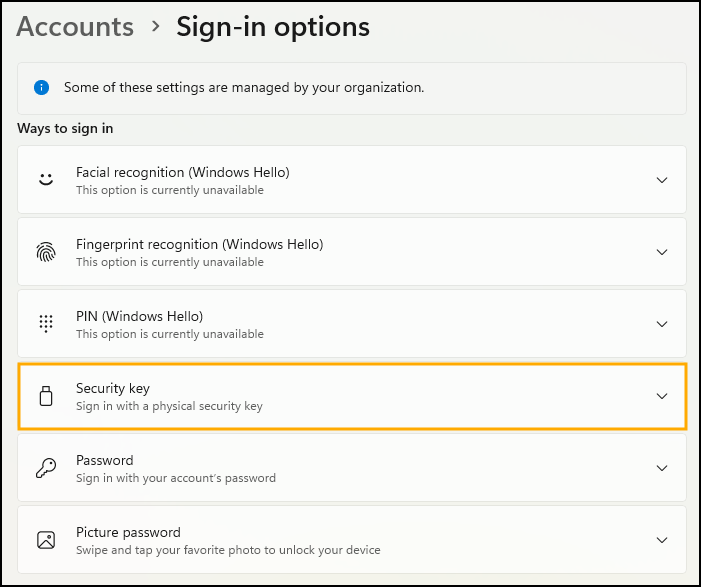
Task: Choose "Sign in with your account's password" text
Action: point(175,478)
